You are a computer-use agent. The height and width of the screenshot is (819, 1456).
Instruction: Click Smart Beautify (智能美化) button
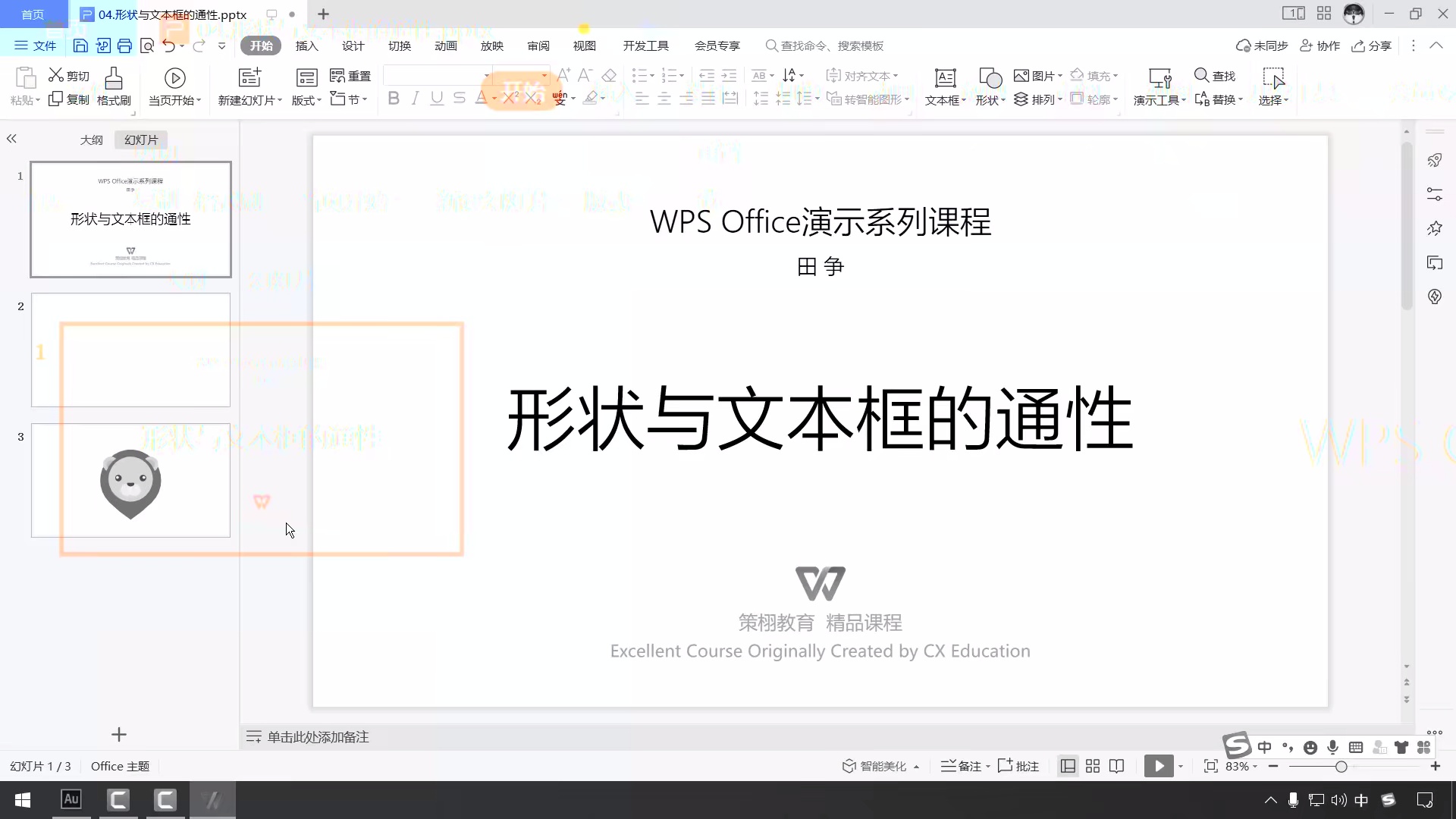pos(880,766)
